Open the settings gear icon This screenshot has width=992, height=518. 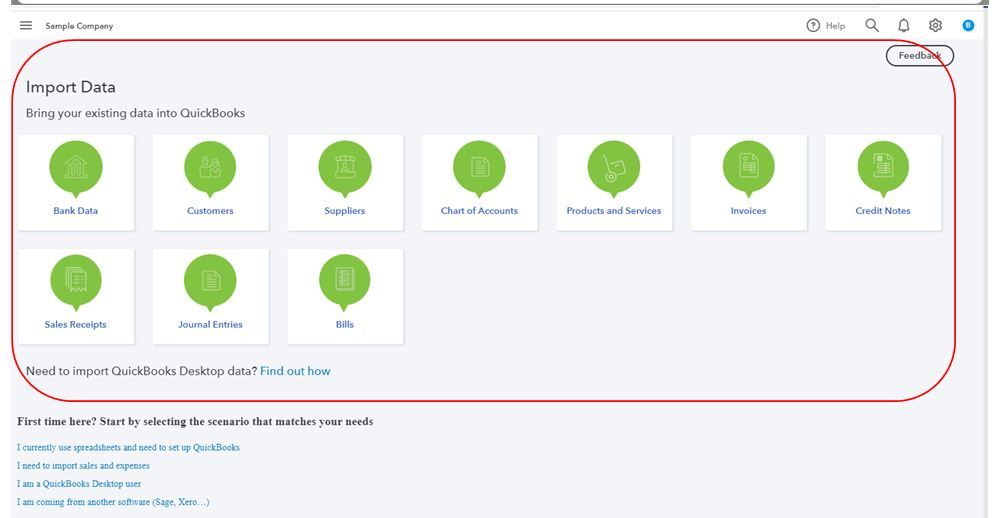(935, 25)
